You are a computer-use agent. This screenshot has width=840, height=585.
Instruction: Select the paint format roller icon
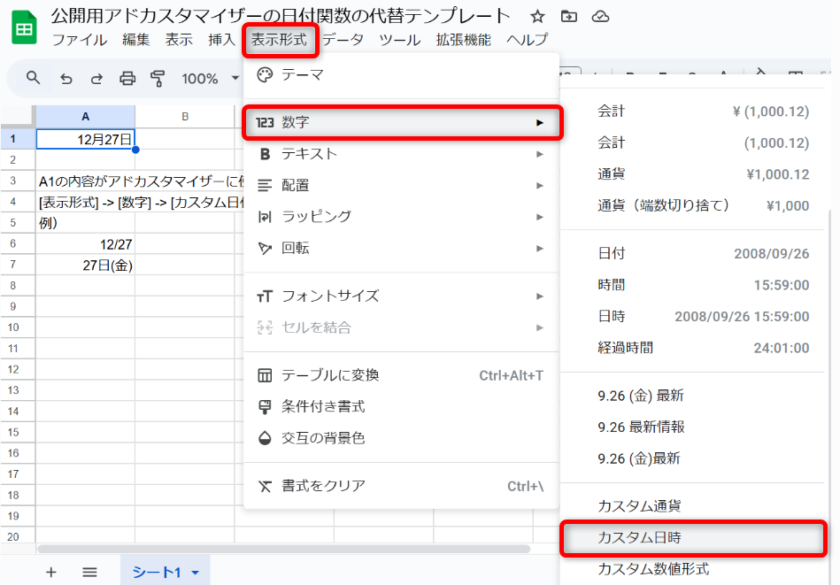coord(157,78)
